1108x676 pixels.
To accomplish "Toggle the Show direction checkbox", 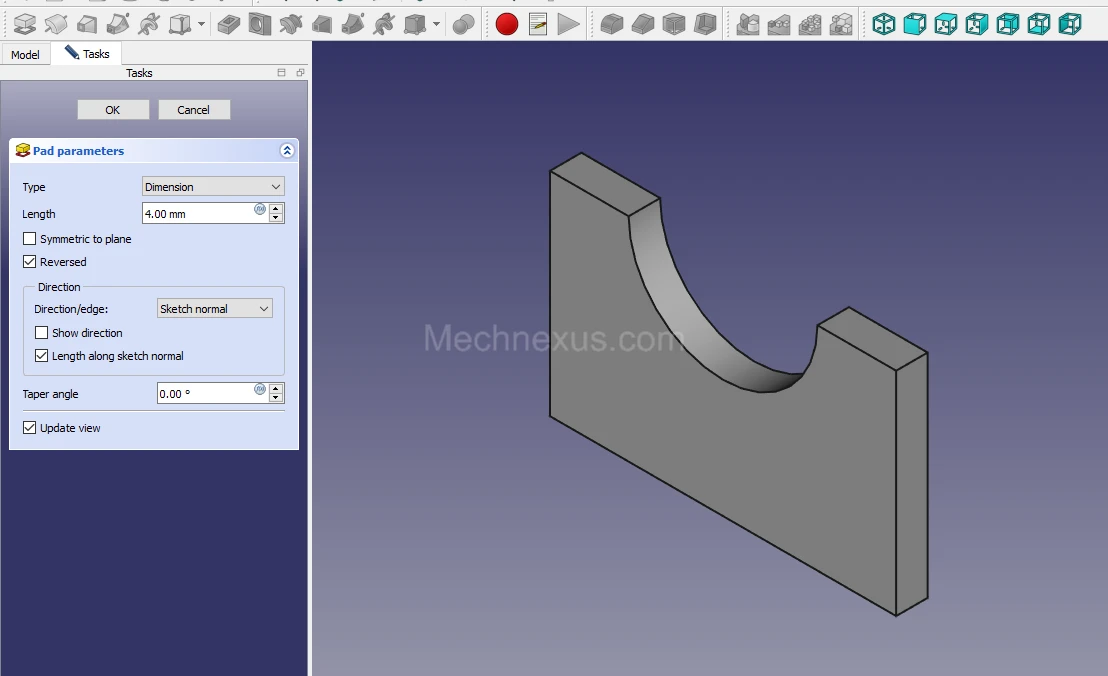I will [x=42, y=333].
